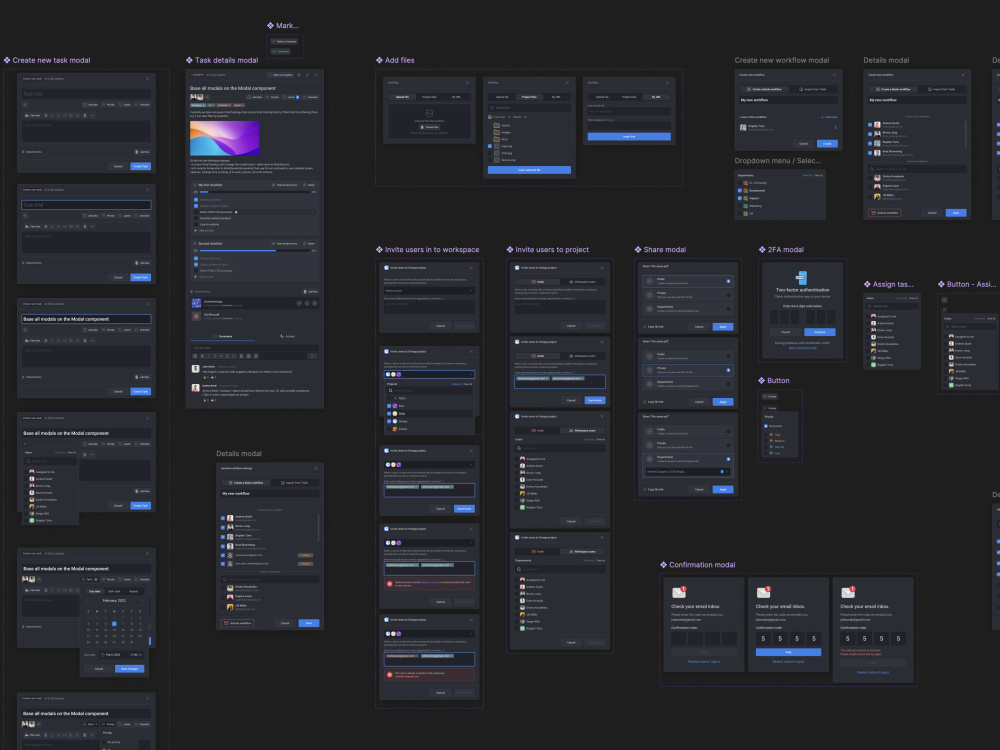Open the February 2022 month selector in date picker

tap(114, 601)
